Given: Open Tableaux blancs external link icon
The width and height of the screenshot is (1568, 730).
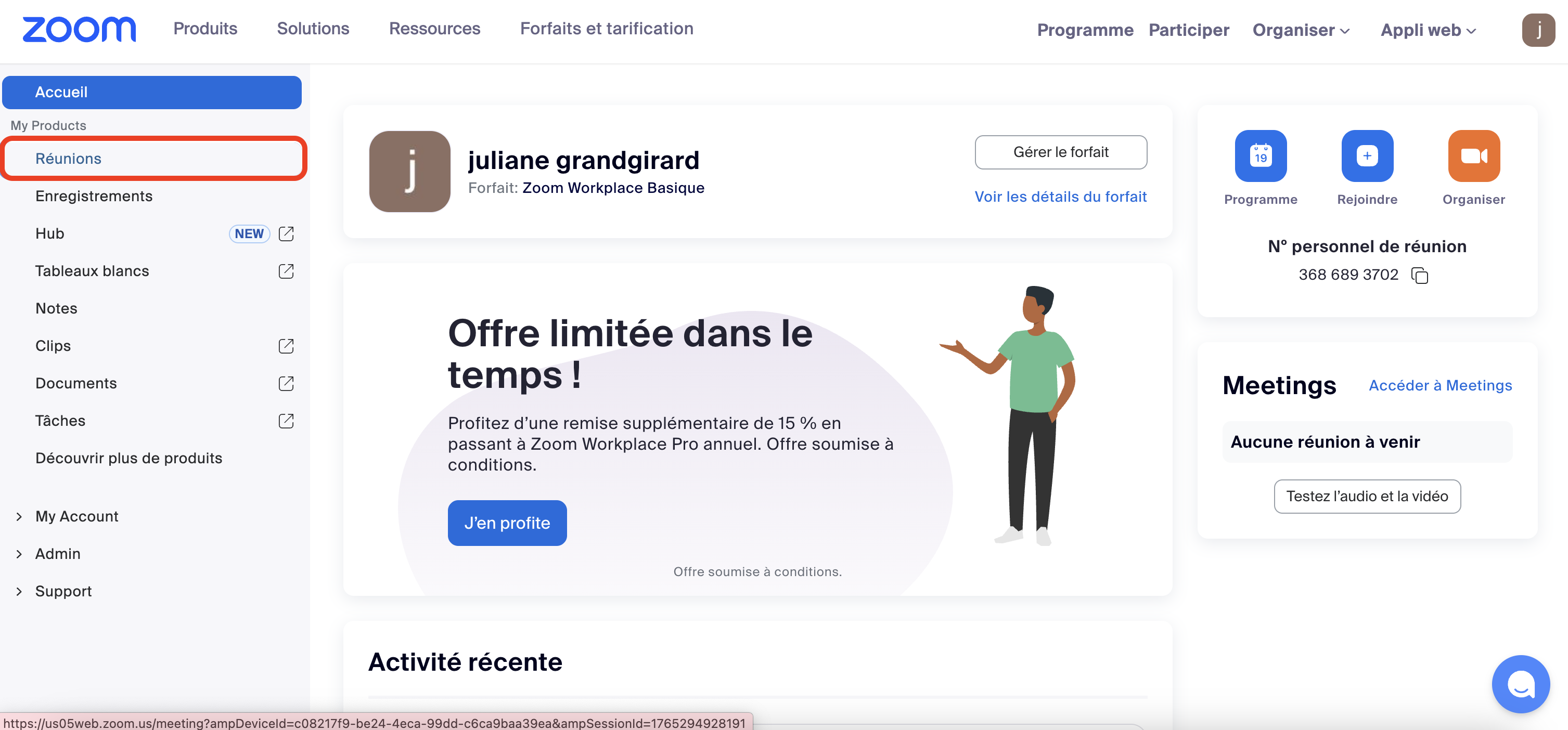Looking at the screenshot, I should (x=286, y=271).
